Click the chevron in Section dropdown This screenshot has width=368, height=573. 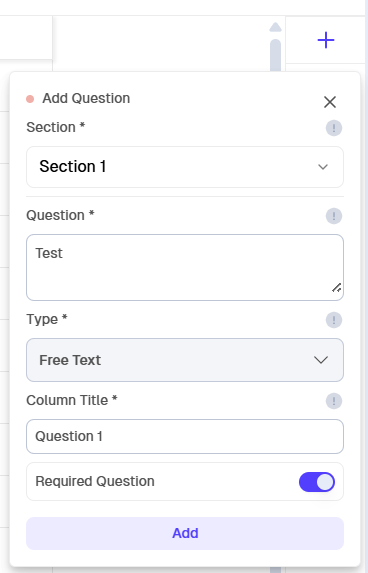tap(323, 167)
